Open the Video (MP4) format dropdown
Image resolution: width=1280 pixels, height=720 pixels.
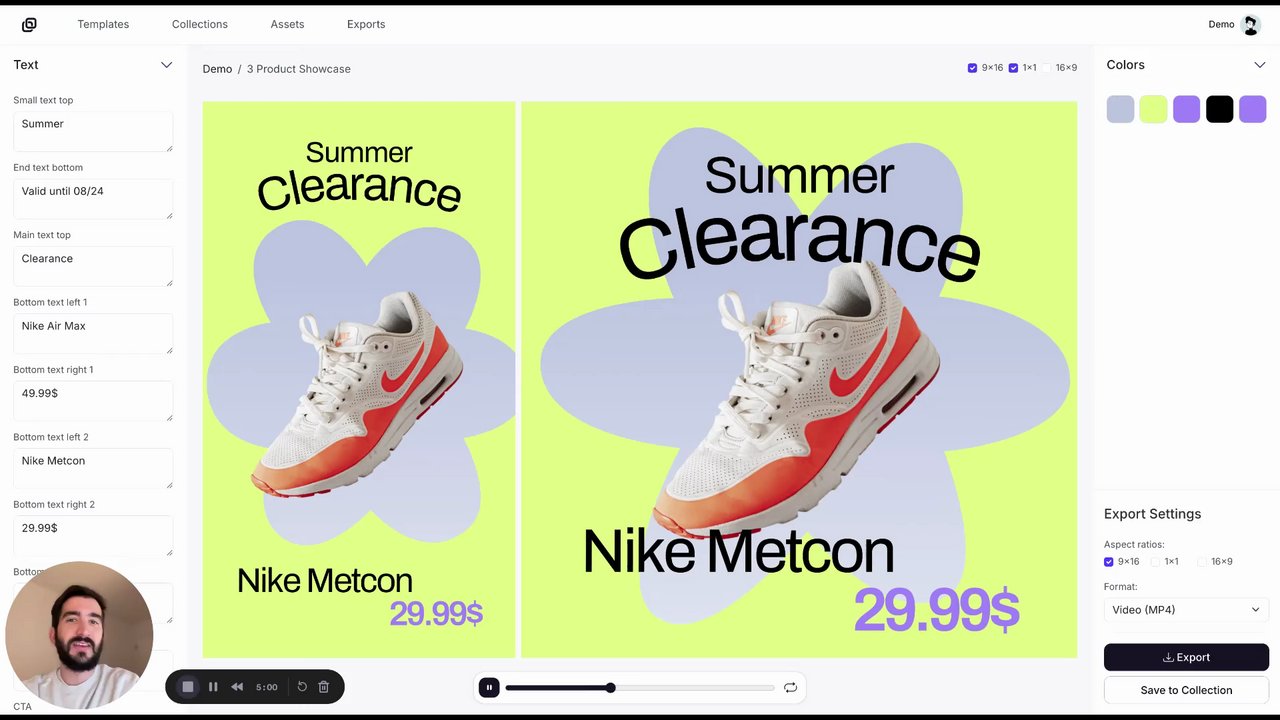(x=1186, y=610)
